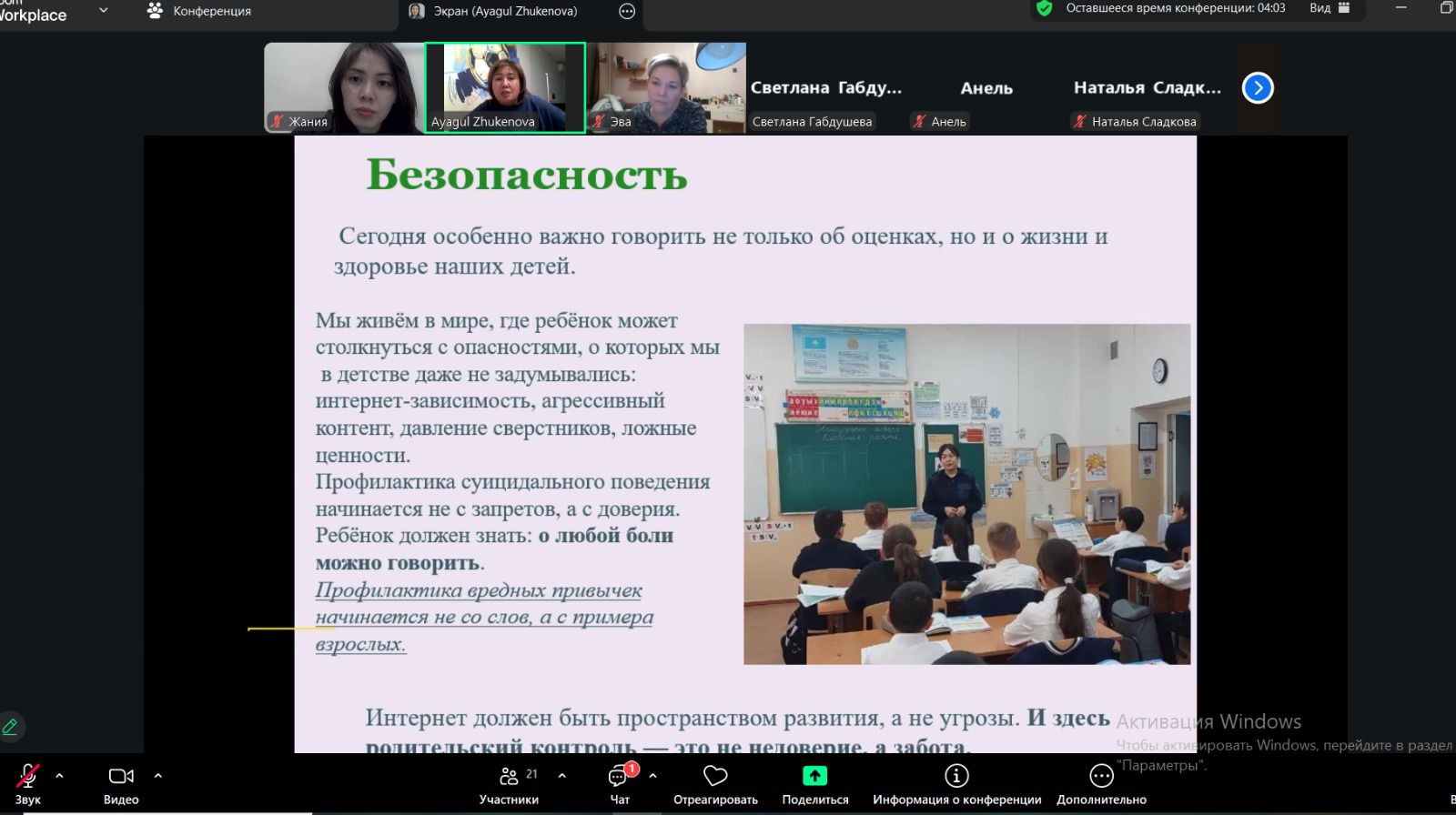Expand participants options arrow
This screenshot has width=1456, height=815.
562,776
